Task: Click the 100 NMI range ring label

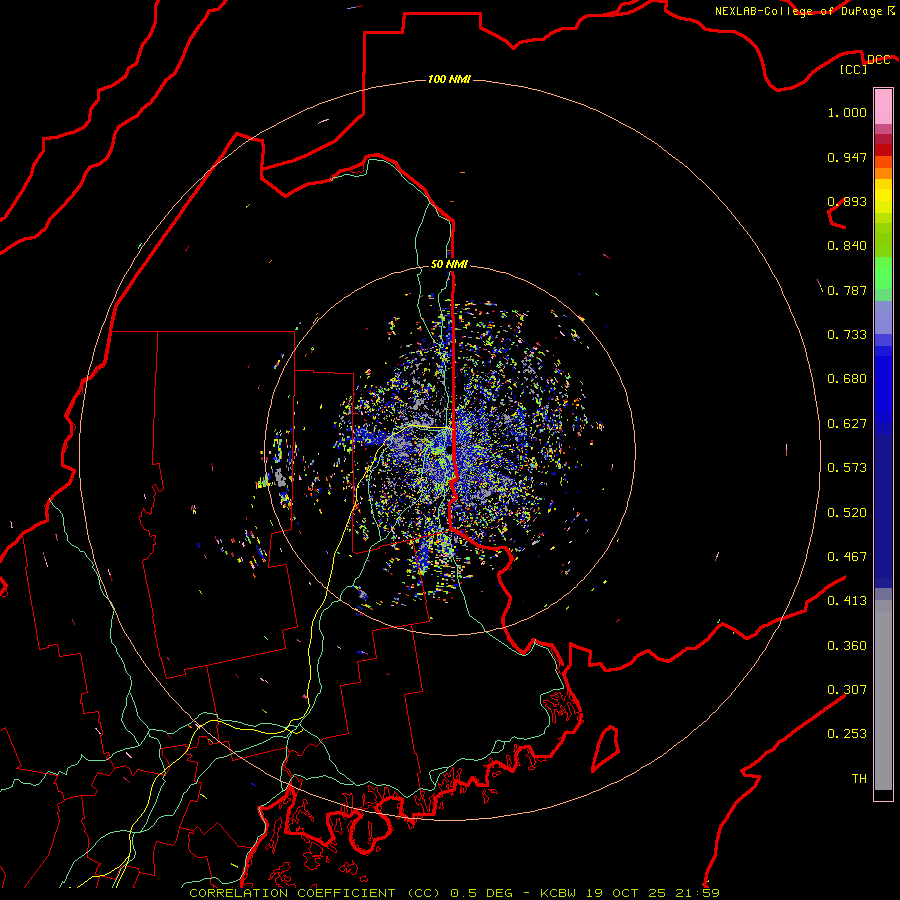Action: 449,79
